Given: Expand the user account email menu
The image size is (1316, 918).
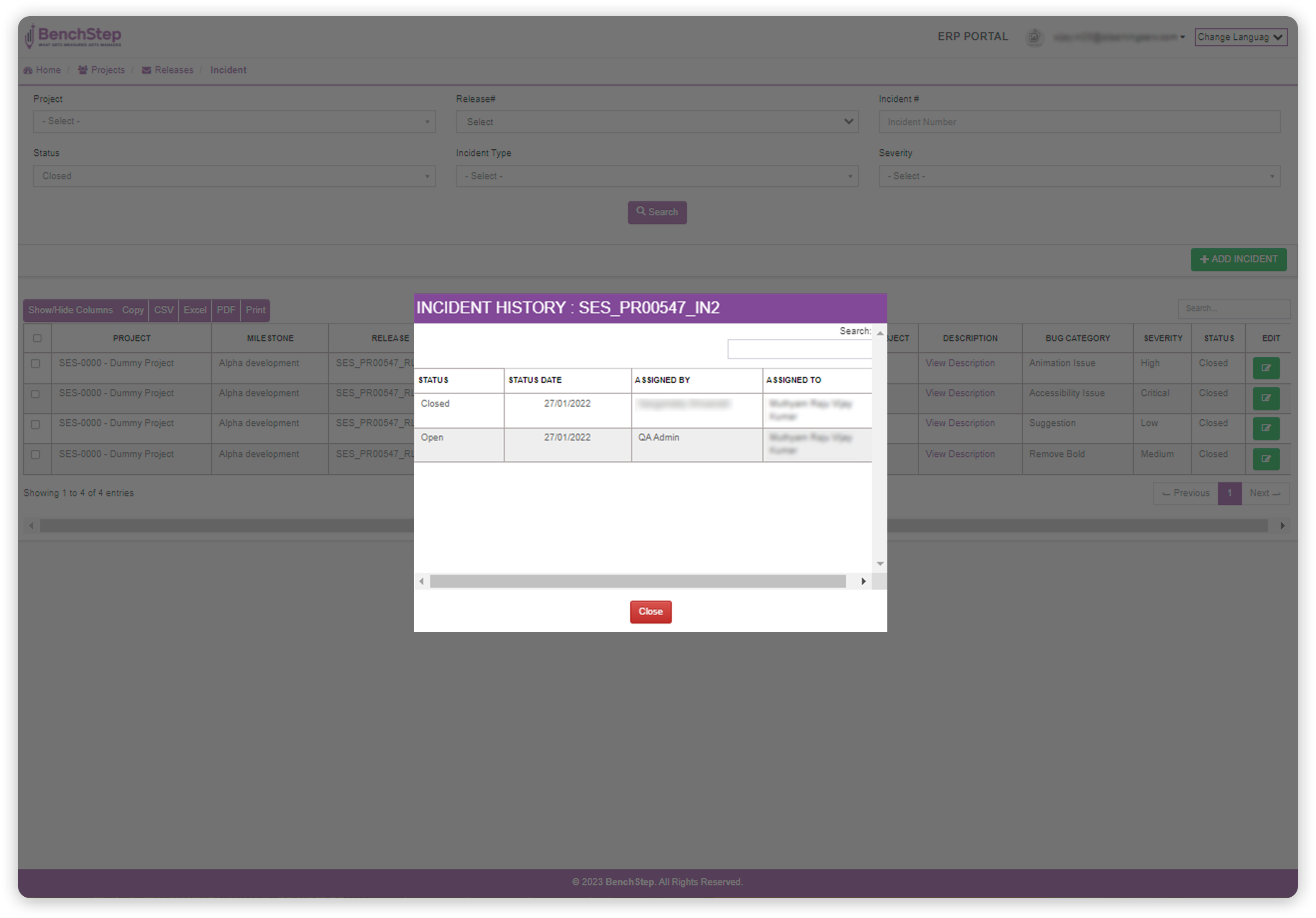Looking at the screenshot, I should pos(1119,37).
